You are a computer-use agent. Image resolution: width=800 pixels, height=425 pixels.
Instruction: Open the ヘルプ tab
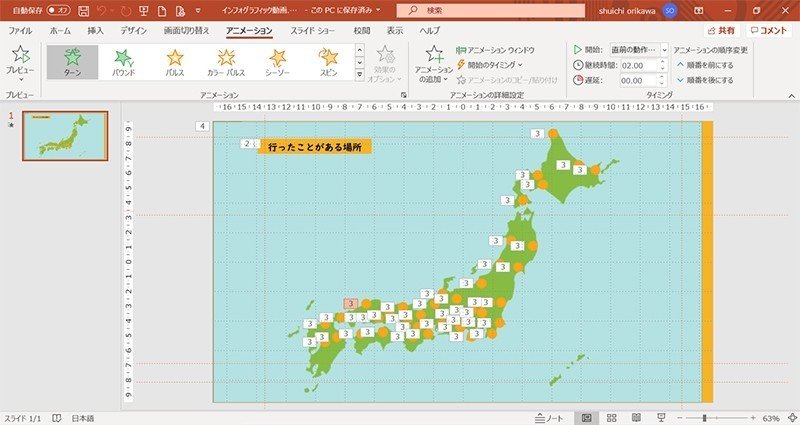[430, 31]
